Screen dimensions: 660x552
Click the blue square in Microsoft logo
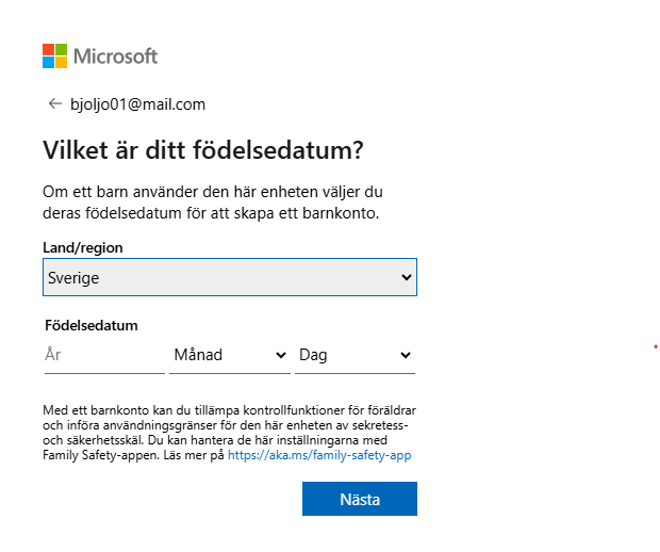point(48,62)
